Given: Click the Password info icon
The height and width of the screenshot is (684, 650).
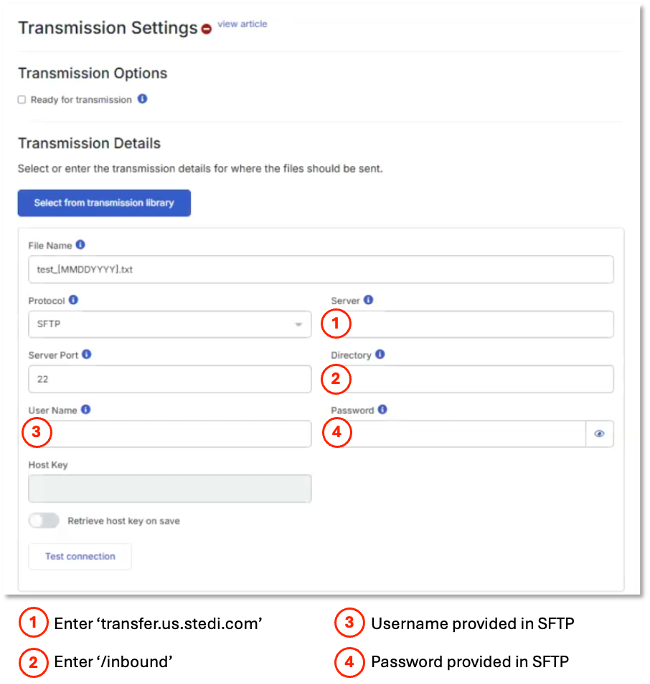Looking at the screenshot, I should click(x=382, y=410).
